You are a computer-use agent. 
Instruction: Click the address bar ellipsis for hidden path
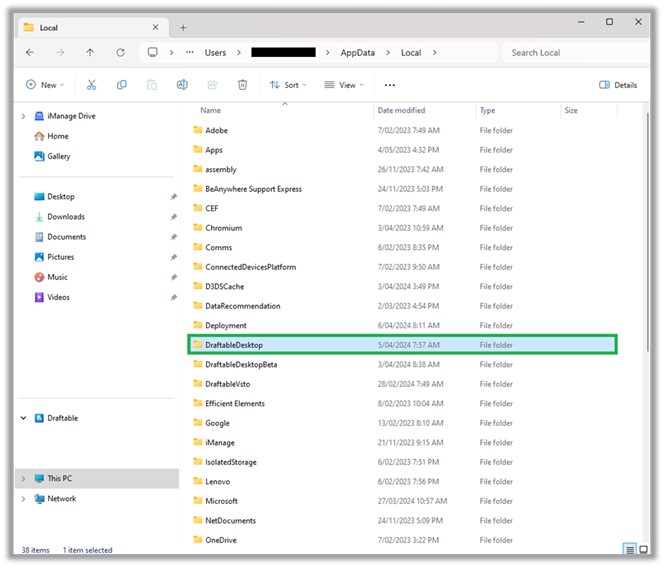190,53
